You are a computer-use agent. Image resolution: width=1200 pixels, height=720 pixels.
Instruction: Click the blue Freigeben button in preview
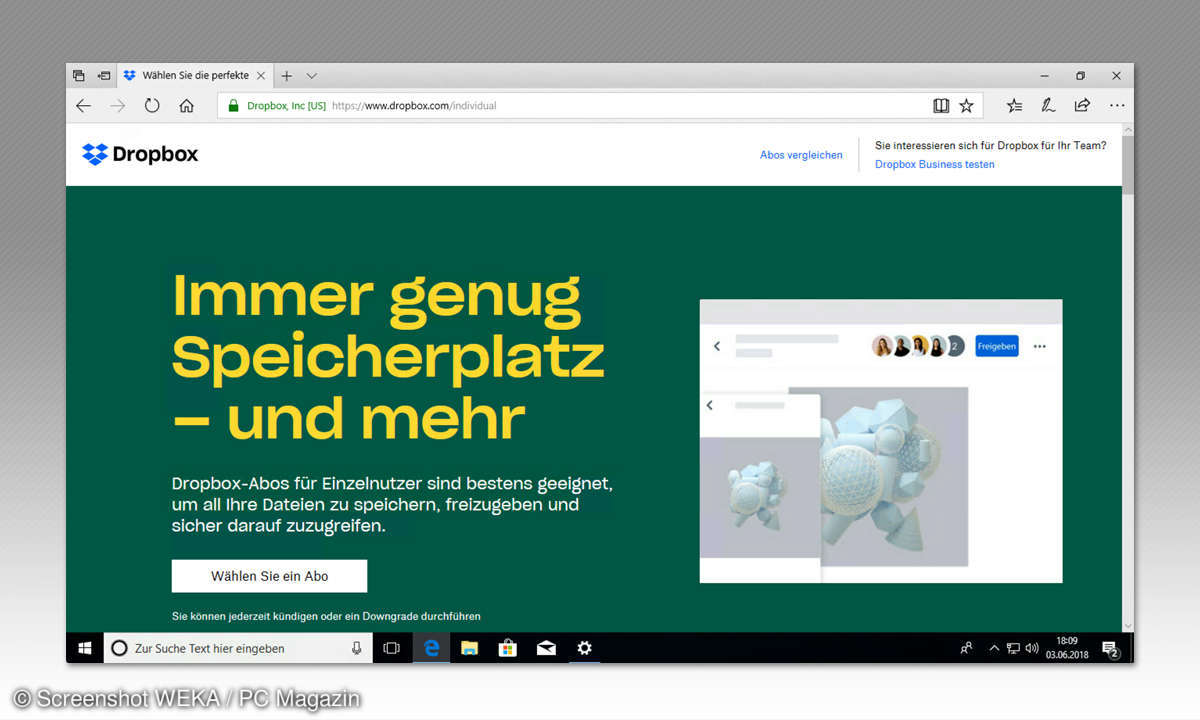point(997,346)
